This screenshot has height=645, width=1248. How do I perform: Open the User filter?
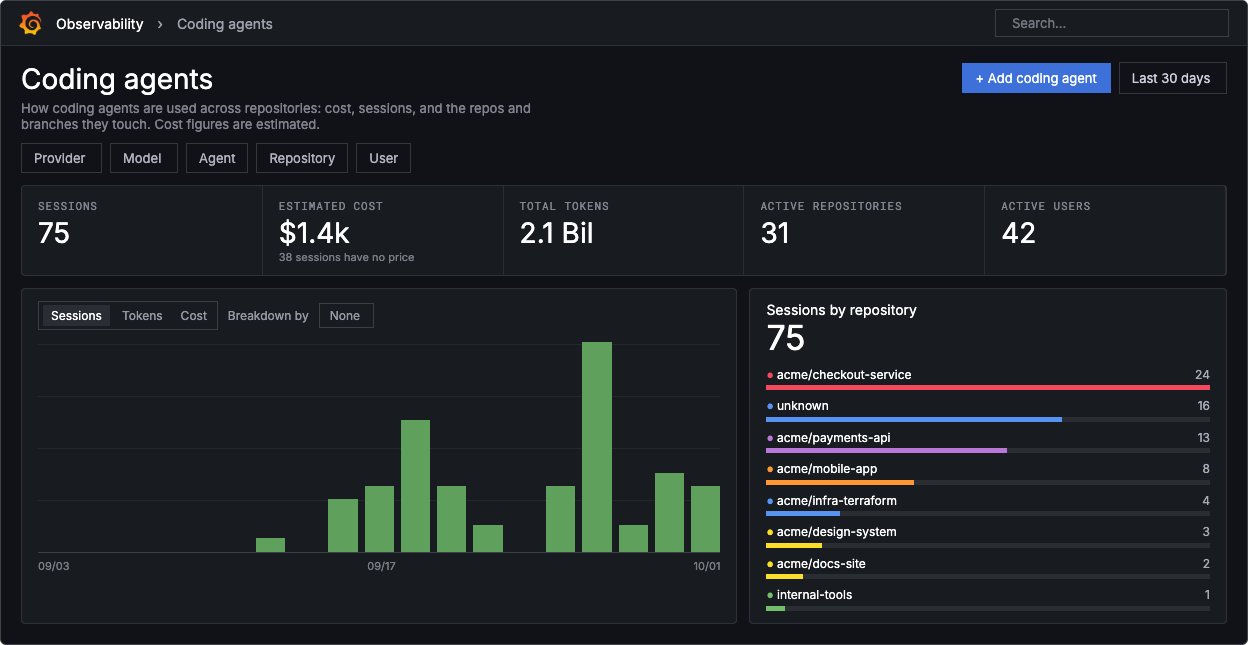[x=383, y=158]
